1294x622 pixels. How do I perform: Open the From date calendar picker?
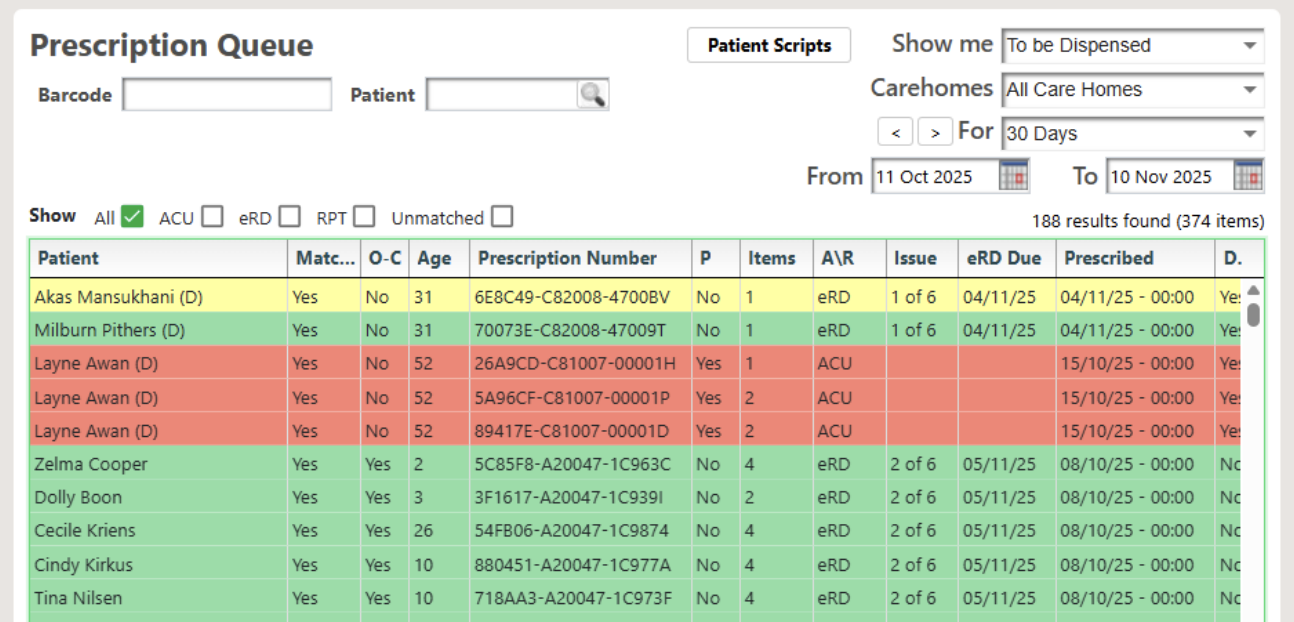click(1014, 176)
